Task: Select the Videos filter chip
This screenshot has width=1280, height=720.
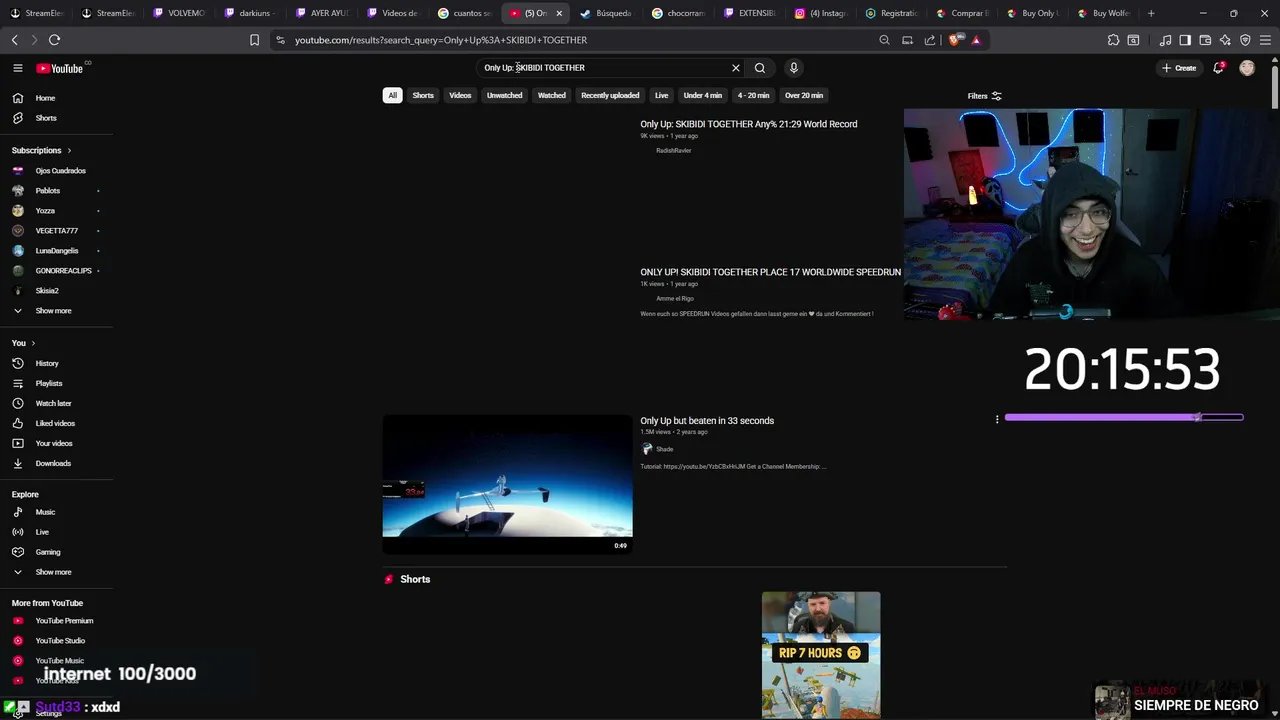Action: pos(460,95)
